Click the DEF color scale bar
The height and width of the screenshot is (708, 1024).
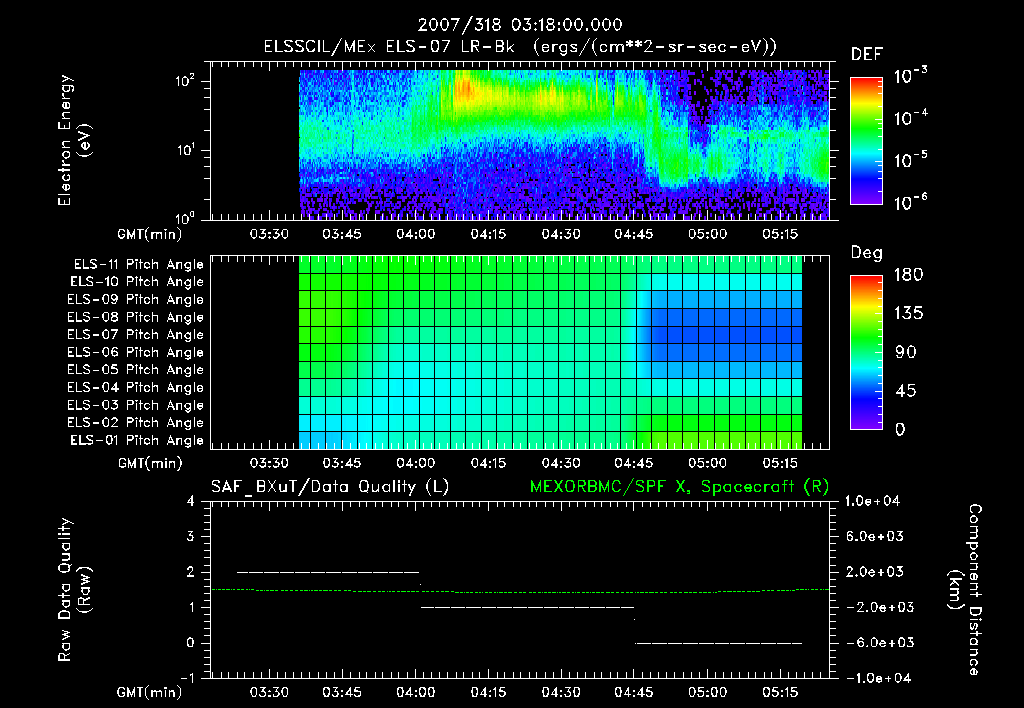866,141
